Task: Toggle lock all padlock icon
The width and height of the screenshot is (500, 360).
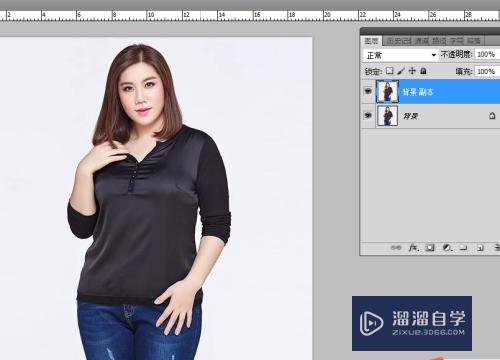Action: (423, 71)
